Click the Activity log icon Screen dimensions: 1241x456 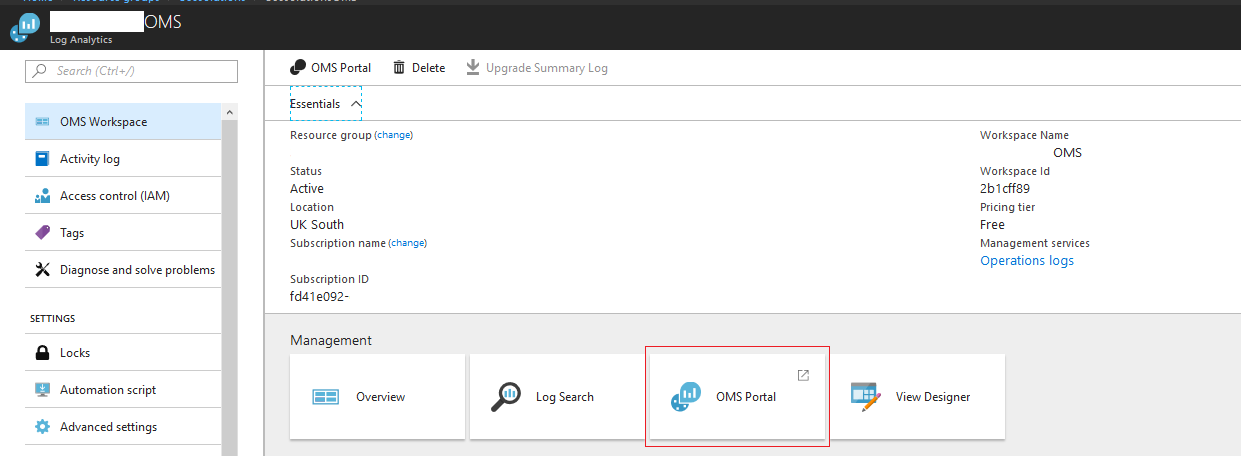coord(42,159)
